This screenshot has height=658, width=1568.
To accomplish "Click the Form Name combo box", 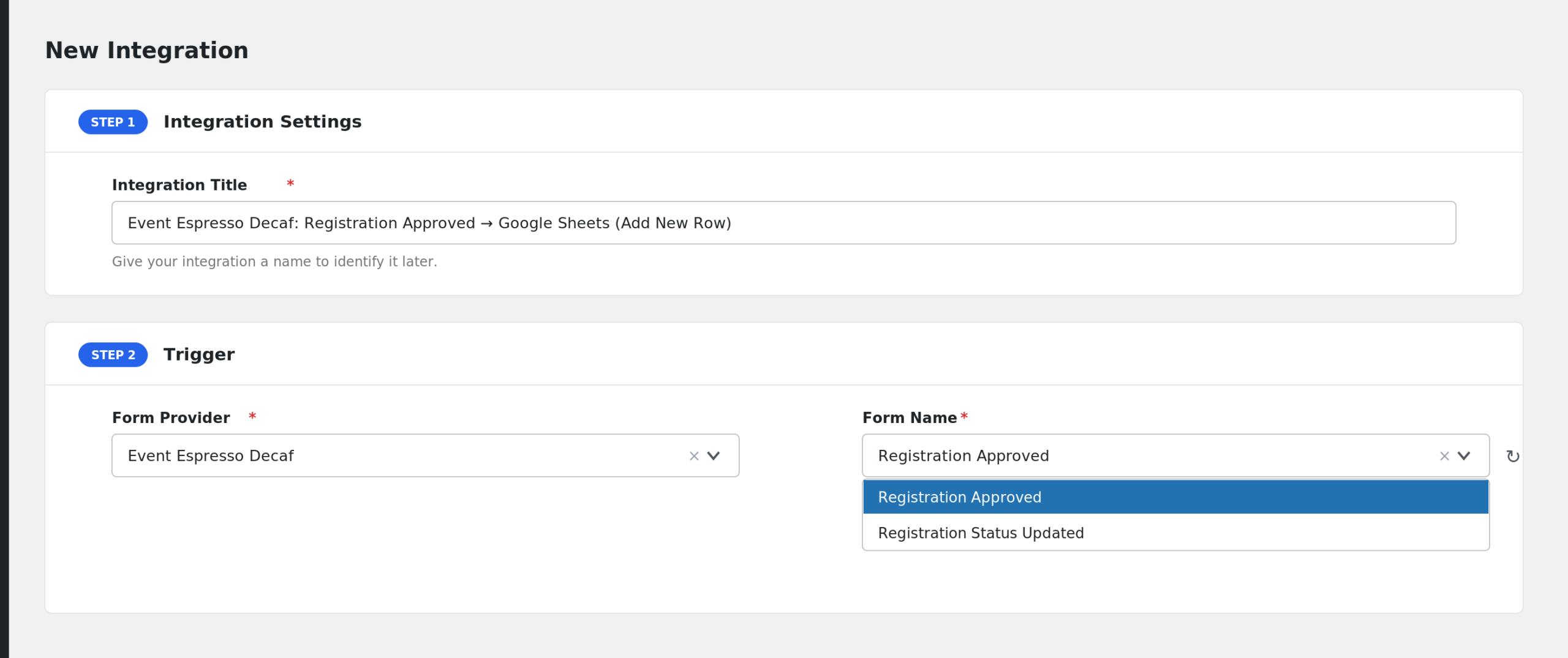I will [1175, 455].
